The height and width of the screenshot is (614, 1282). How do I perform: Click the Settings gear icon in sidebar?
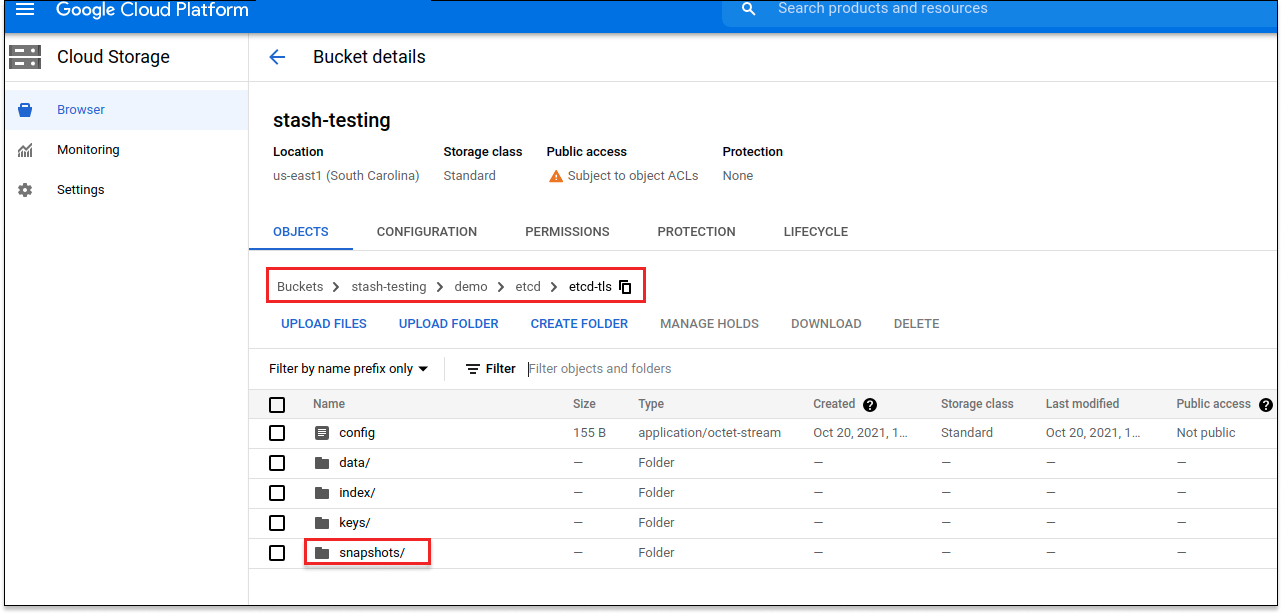(25, 190)
